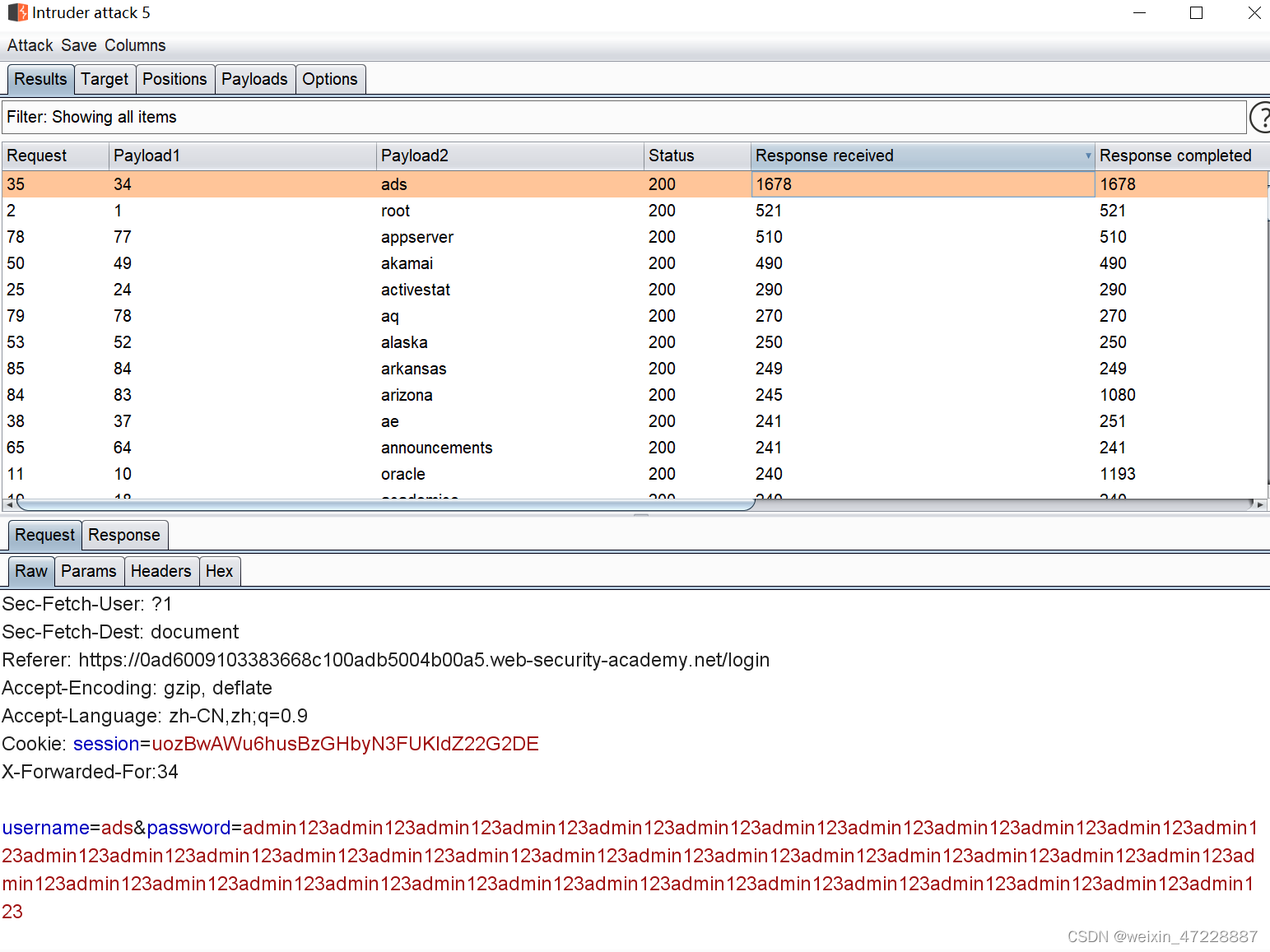Minimize the Intruder attack 5 window
Screen dimensions: 1270x952
point(1140,13)
